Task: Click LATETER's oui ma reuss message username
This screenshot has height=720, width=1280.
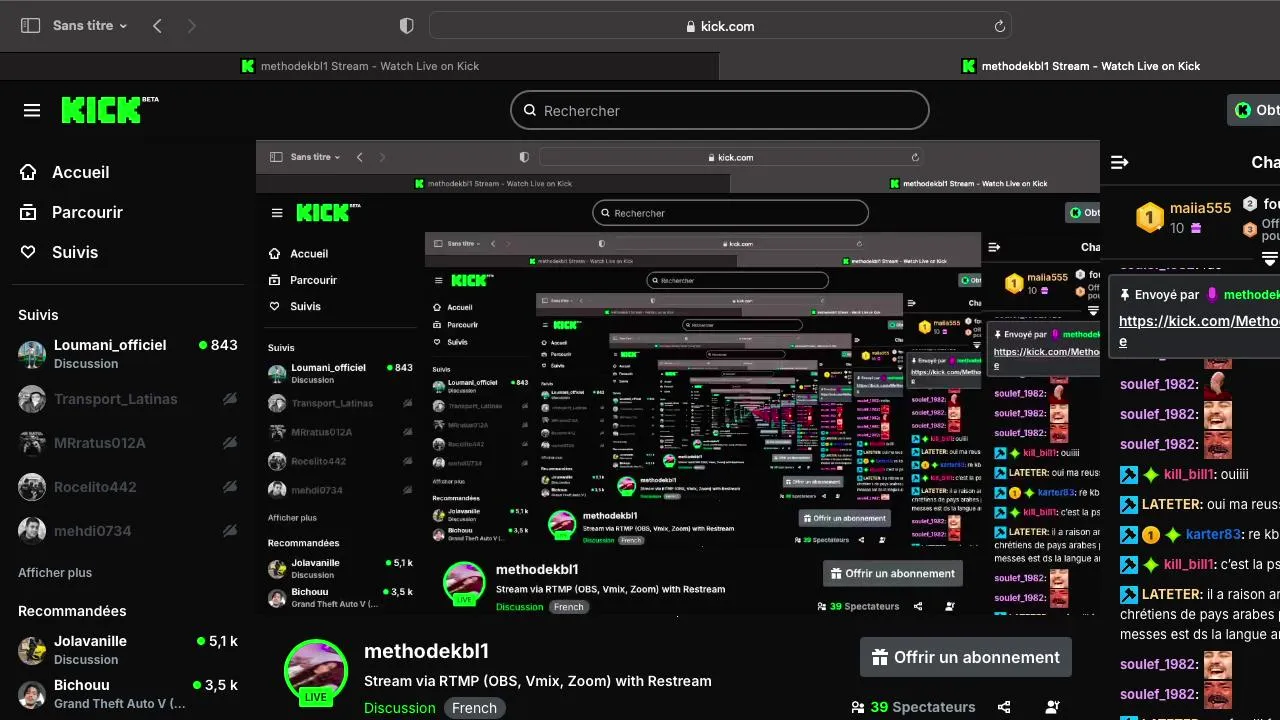Action: pyautogui.click(x=1171, y=504)
